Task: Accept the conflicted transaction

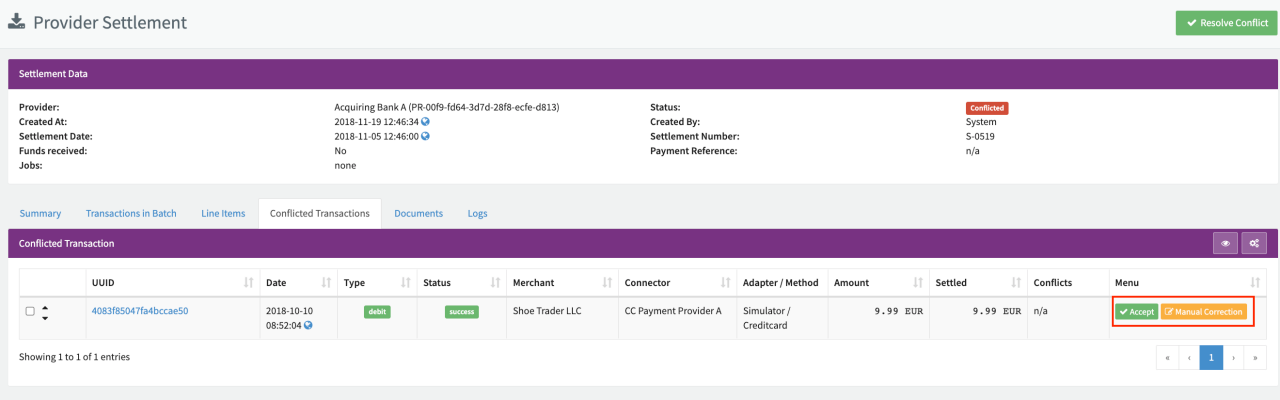Action: 1136,312
